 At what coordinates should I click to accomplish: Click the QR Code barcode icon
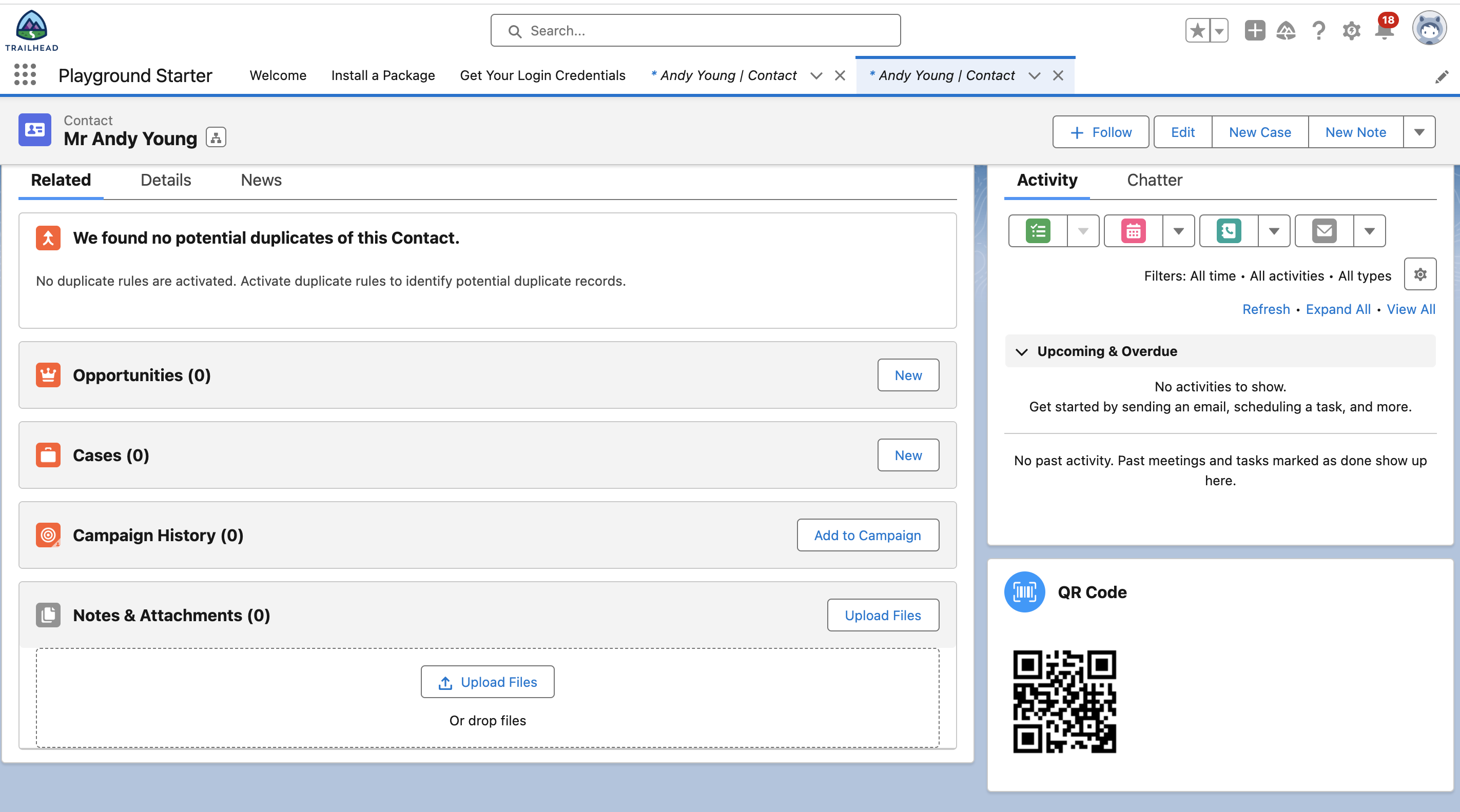click(x=1025, y=592)
